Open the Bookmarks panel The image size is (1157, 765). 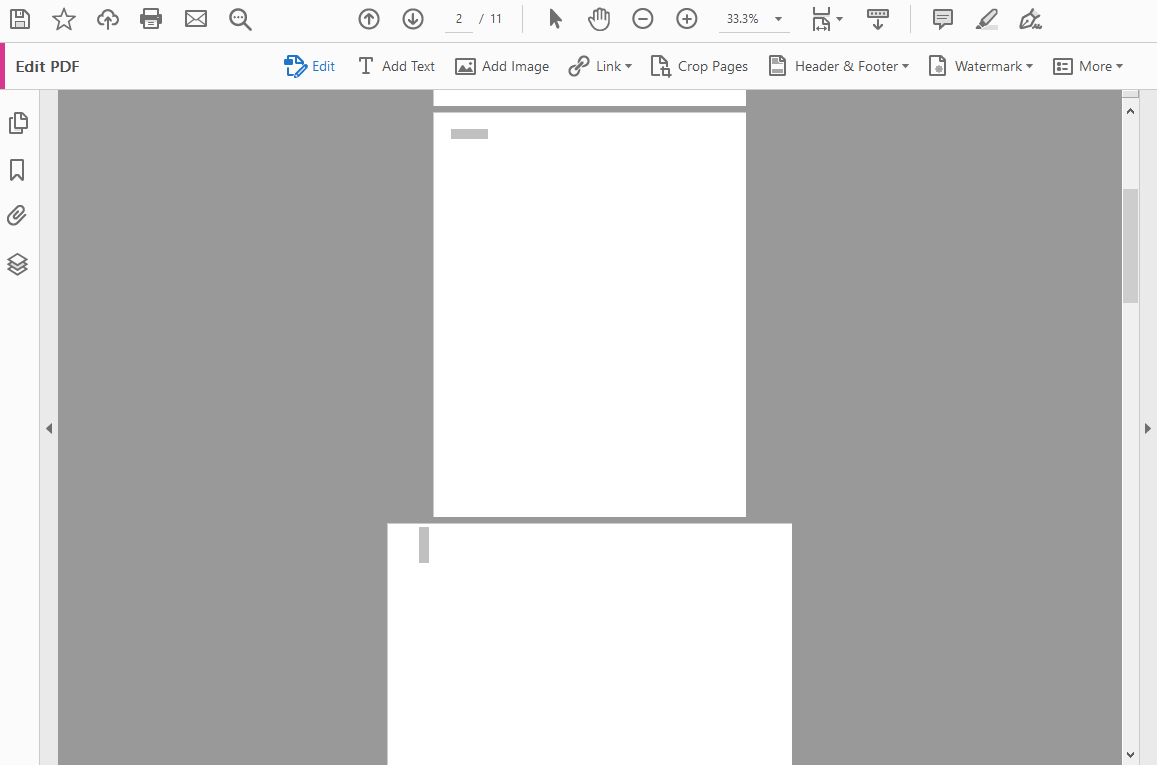click(17, 170)
